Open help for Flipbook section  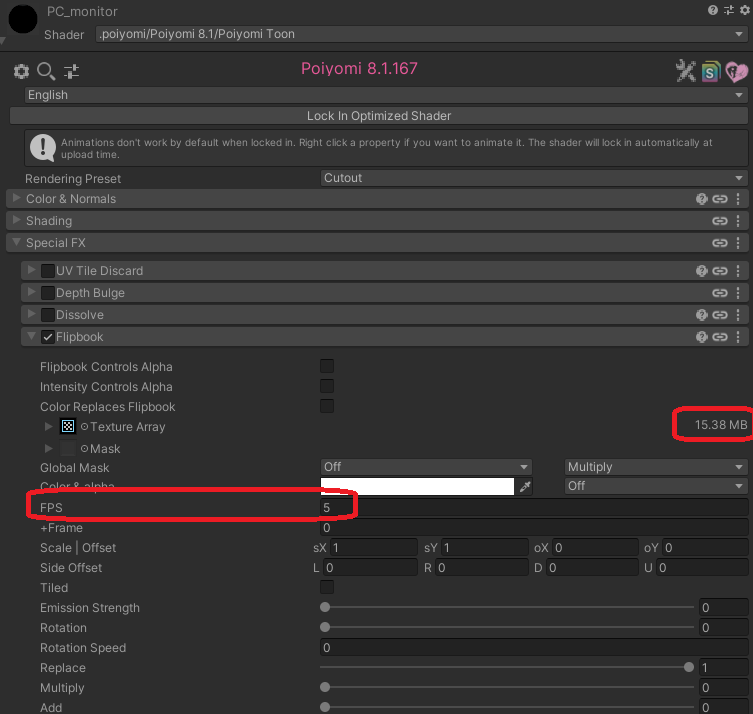pyautogui.click(x=702, y=337)
